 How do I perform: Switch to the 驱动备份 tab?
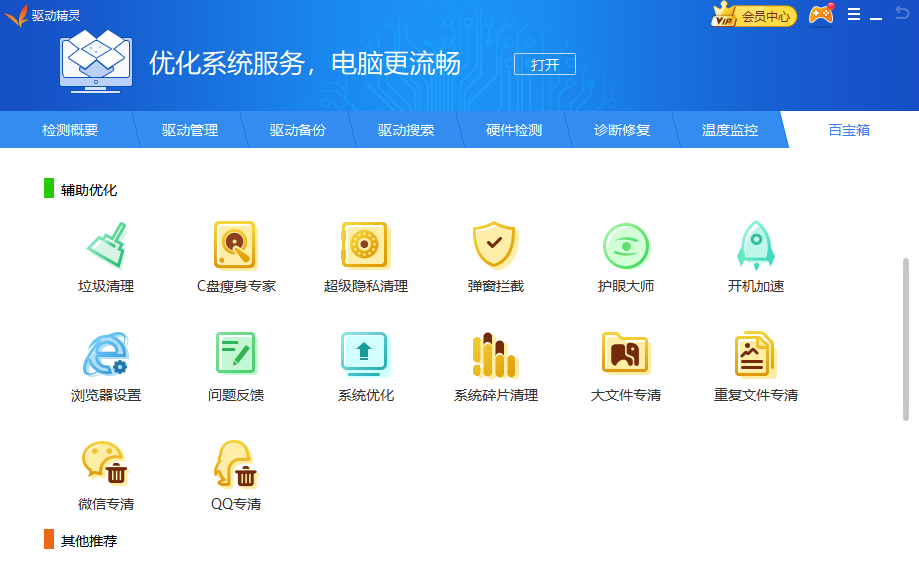pyautogui.click(x=298, y=130)
